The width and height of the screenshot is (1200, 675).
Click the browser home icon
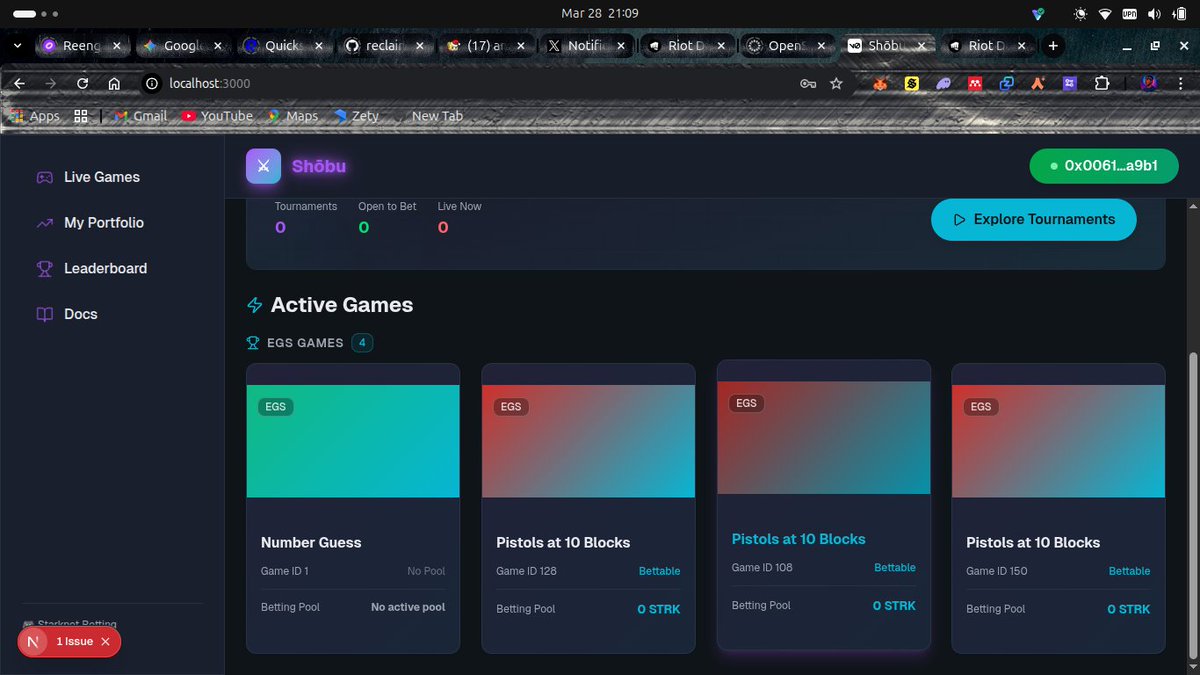click(x=114, y=84)
